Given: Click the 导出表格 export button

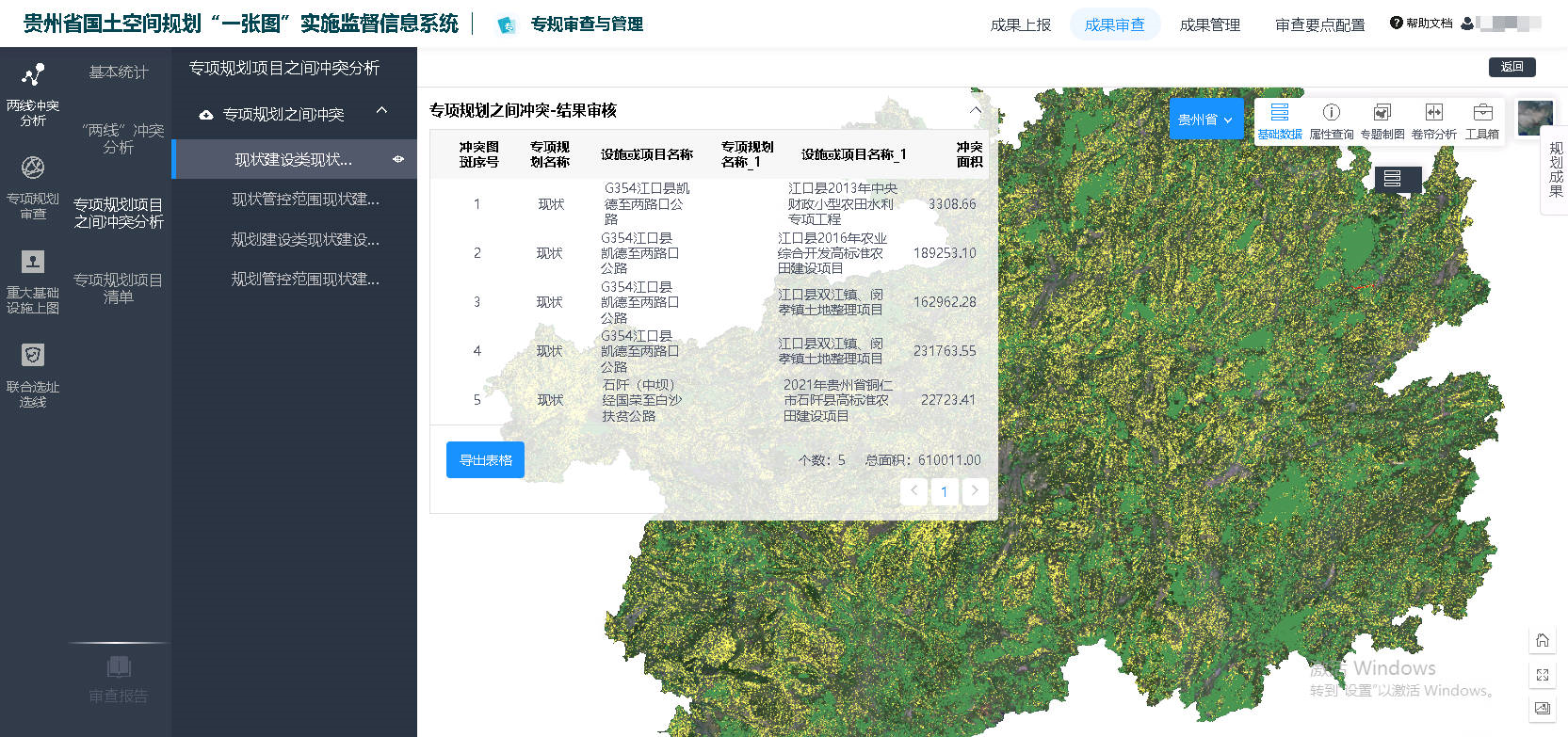Looking at the screenshot, I should [485, 460].
